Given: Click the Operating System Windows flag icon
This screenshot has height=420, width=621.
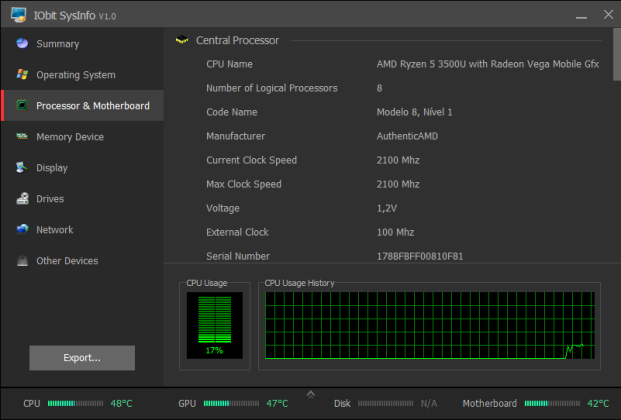Looking at the screenshot, I should (22, 74).
